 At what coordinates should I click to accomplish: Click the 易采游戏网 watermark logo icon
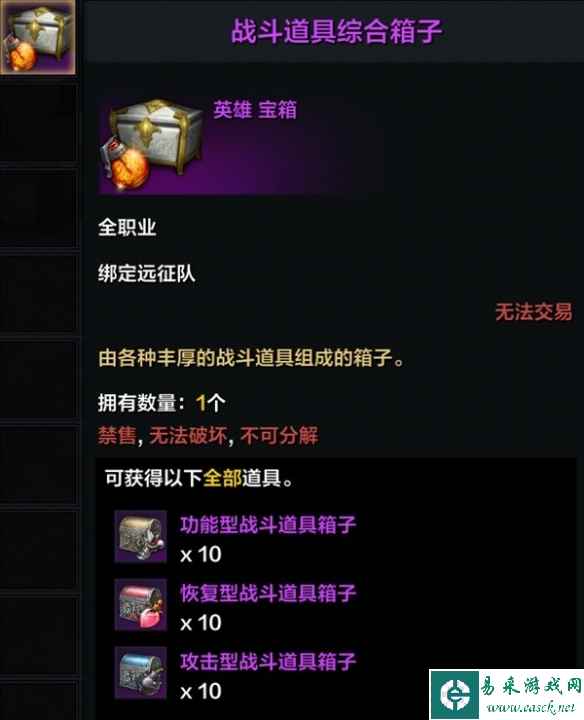(455, 694)
